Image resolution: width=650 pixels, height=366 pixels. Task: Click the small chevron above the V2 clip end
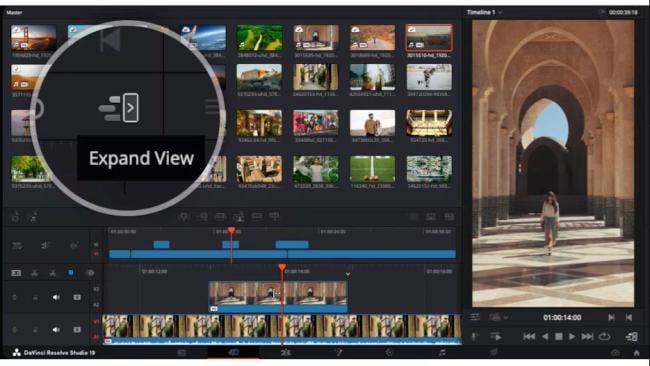[x=348, y=274]
